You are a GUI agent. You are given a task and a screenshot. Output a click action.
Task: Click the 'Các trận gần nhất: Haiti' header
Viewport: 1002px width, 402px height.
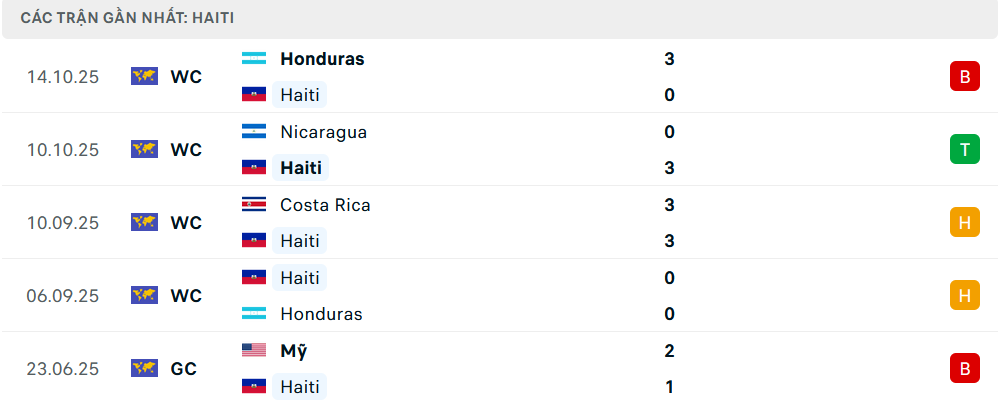click(x=128, y=18)
